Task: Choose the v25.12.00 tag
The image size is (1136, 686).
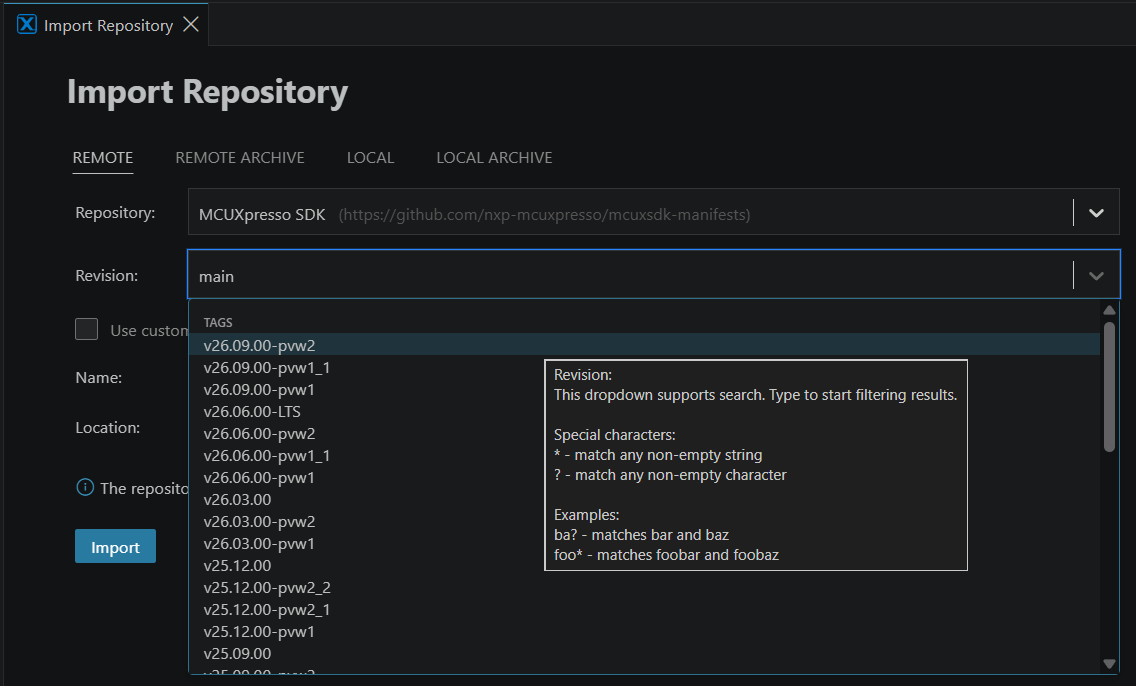Action: [644, 565]
